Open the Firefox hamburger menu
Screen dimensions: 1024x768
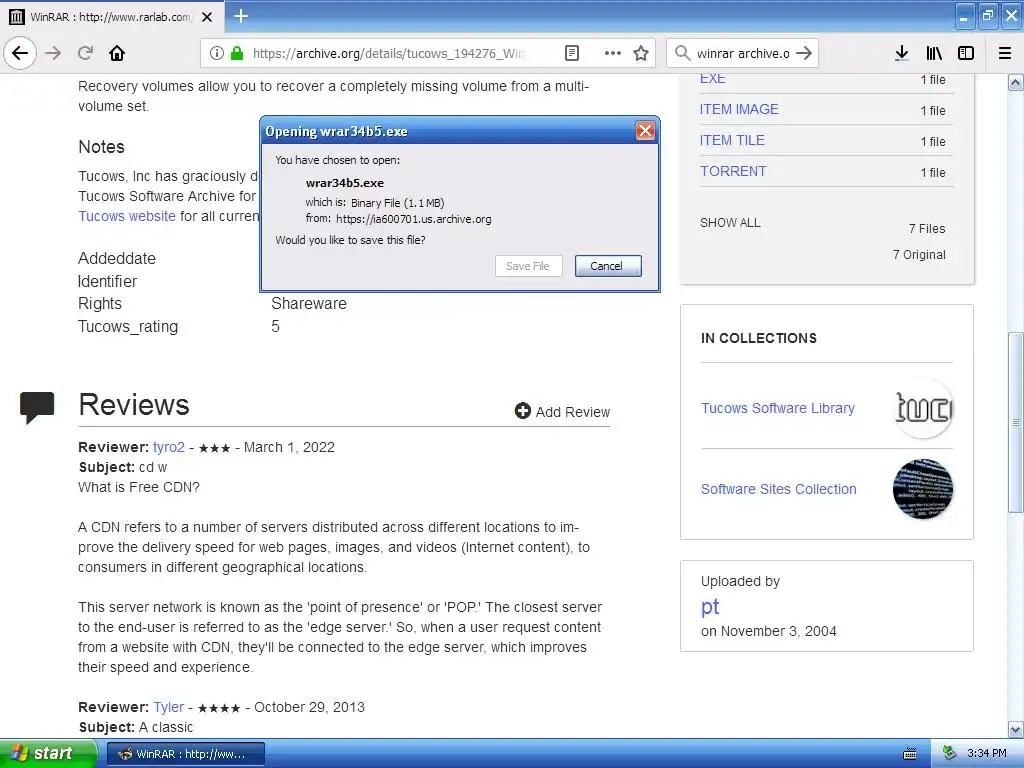click(1005, 53)
